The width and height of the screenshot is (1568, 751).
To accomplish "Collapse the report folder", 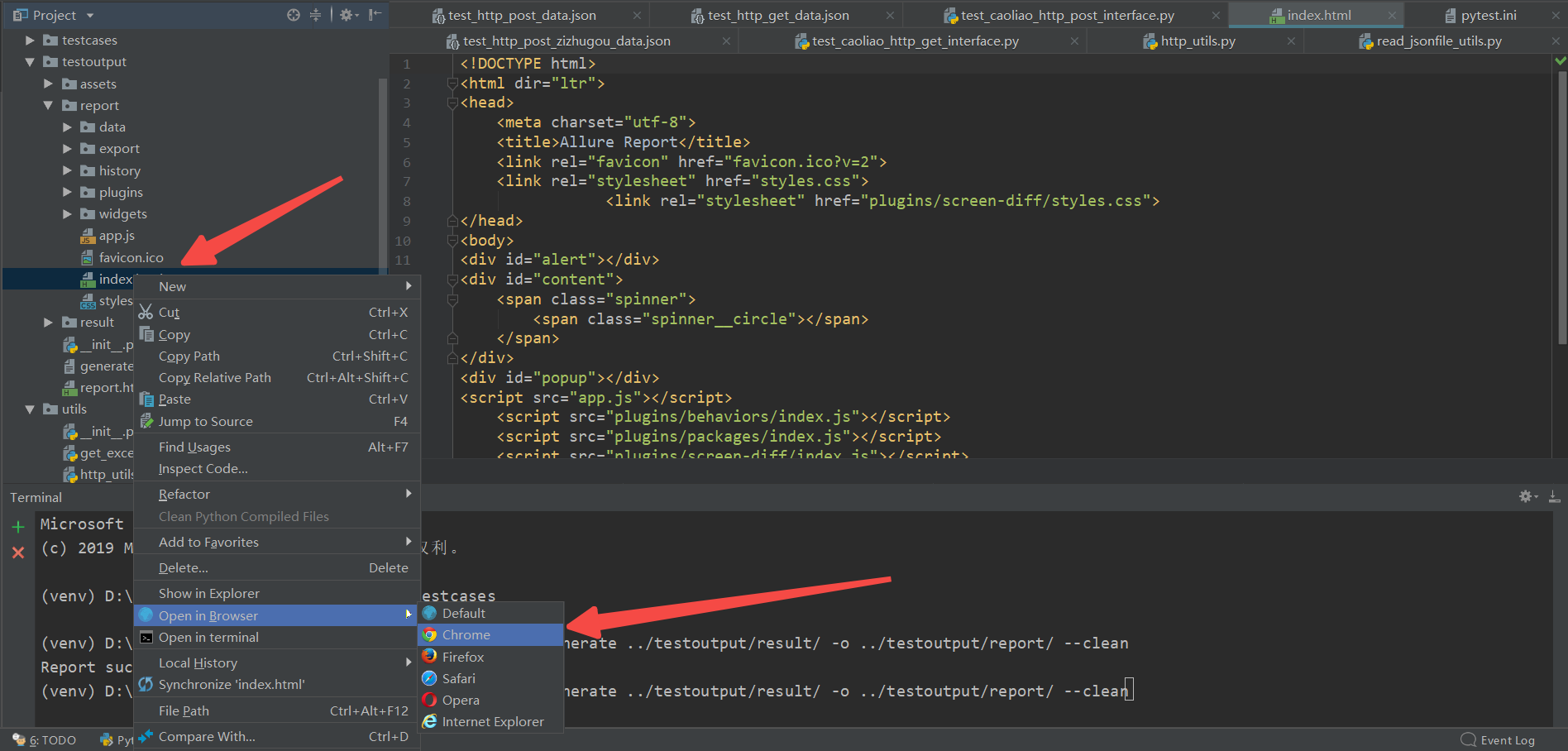I will [48, 105].
